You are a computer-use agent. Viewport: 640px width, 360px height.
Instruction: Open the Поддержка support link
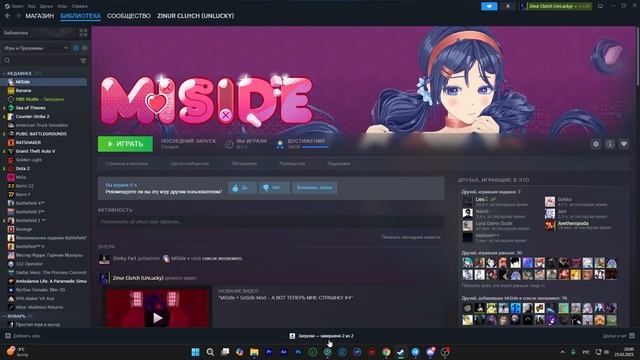[339, 164]
